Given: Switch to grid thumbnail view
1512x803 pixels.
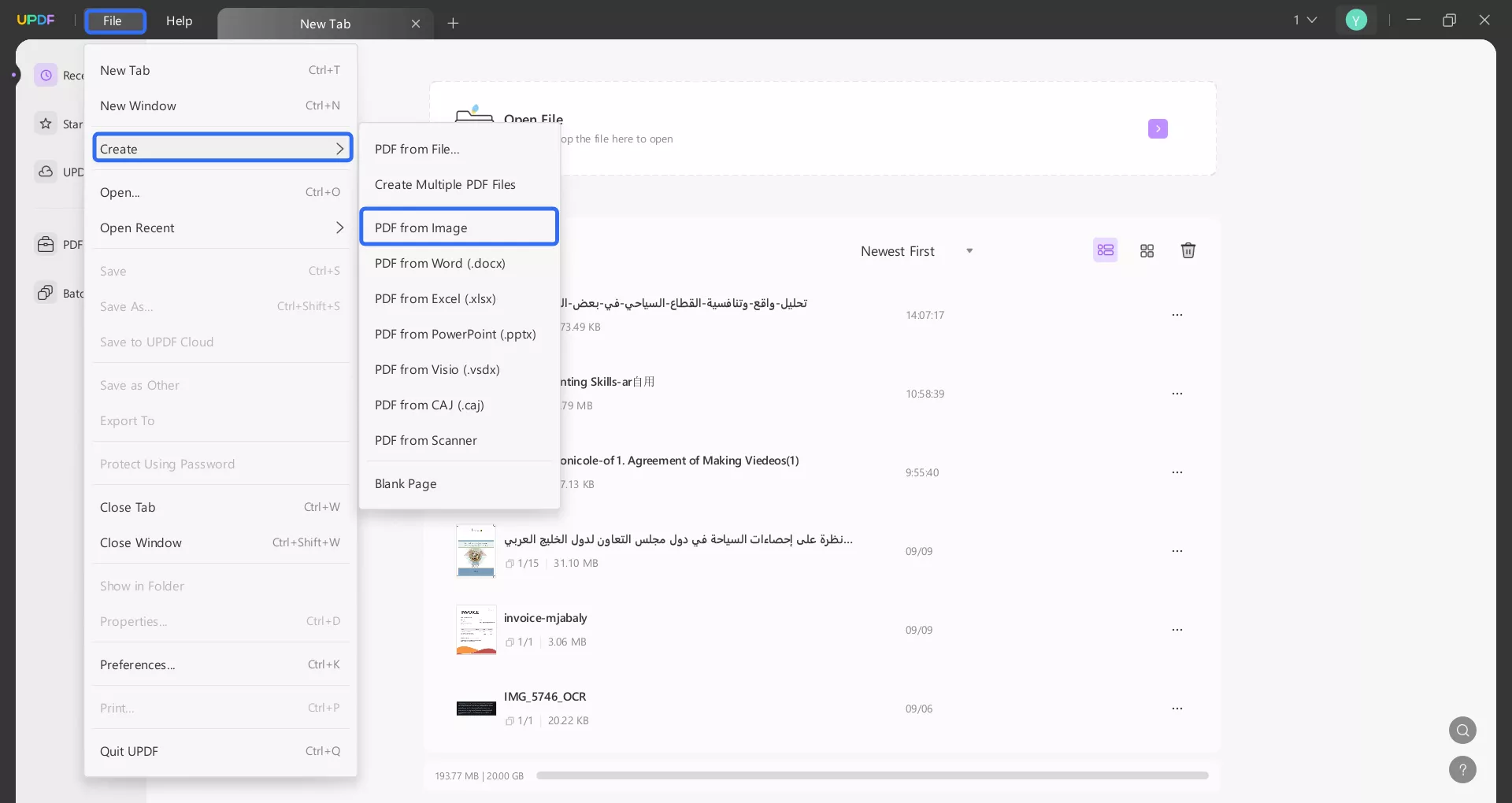Looking at the screenshot, I should (x=1147, y=250).
